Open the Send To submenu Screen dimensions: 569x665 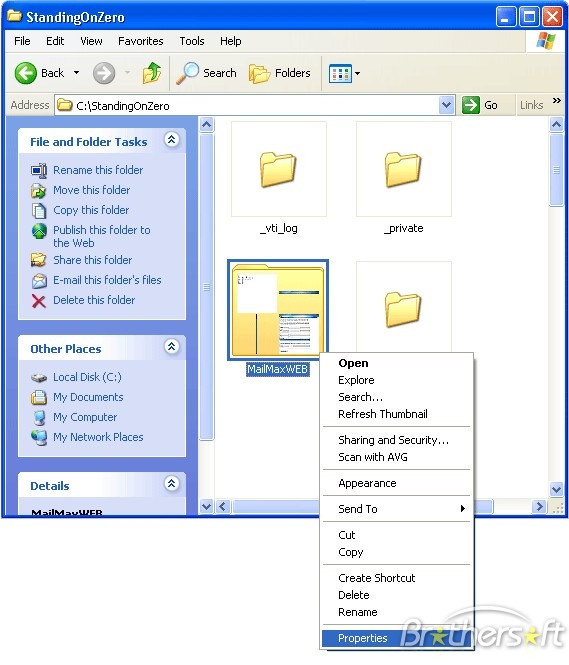coord(396,509)
